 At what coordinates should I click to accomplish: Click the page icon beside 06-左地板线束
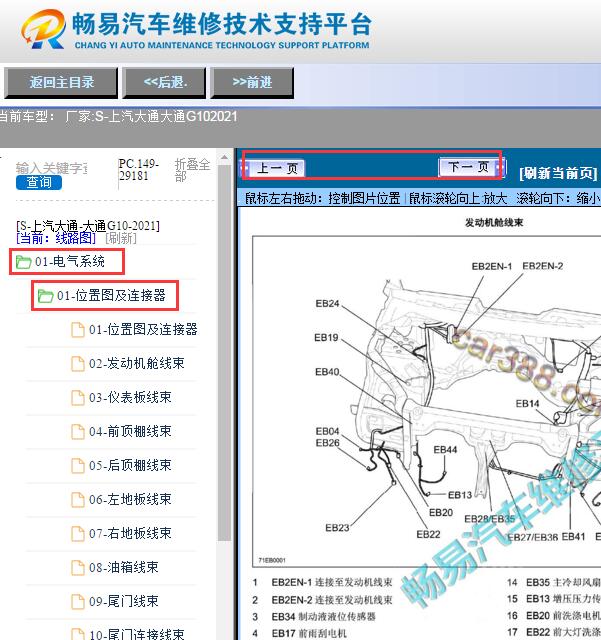[78, 499]
